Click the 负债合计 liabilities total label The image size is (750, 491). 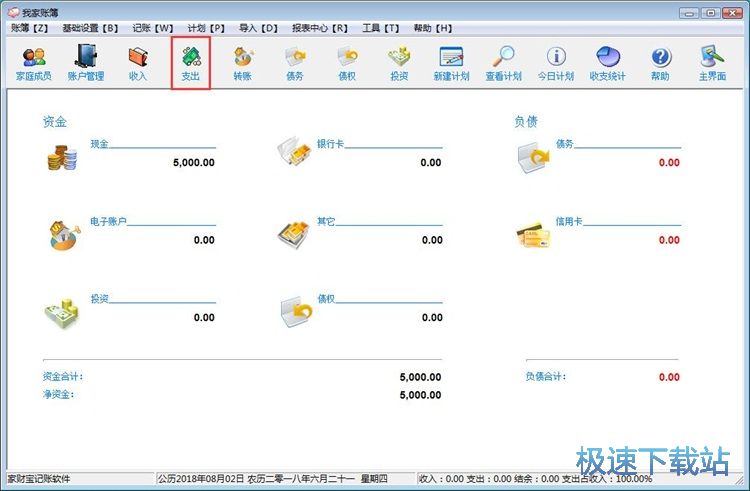coord(546,377)
